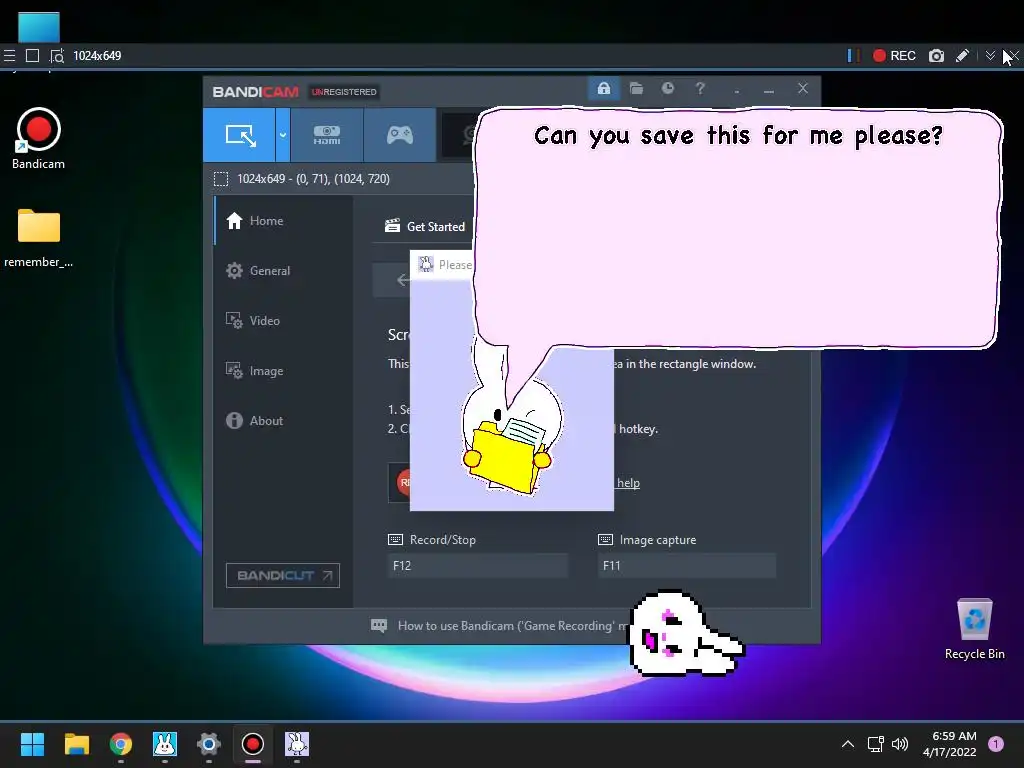Viewport: 1024px width, 768px height.
Task: Open the volume control in system tray
Action: [900, 744]
